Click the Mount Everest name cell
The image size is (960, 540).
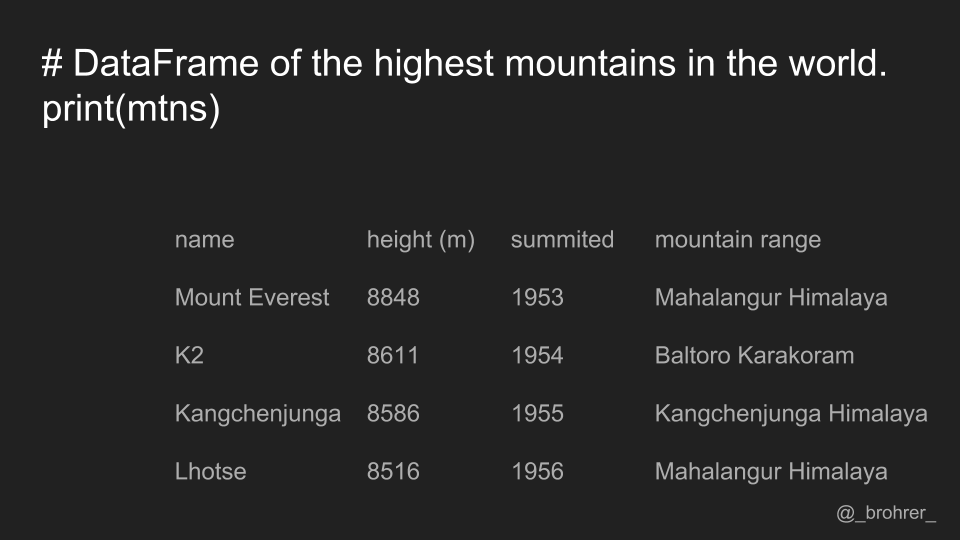click(252, 298)
